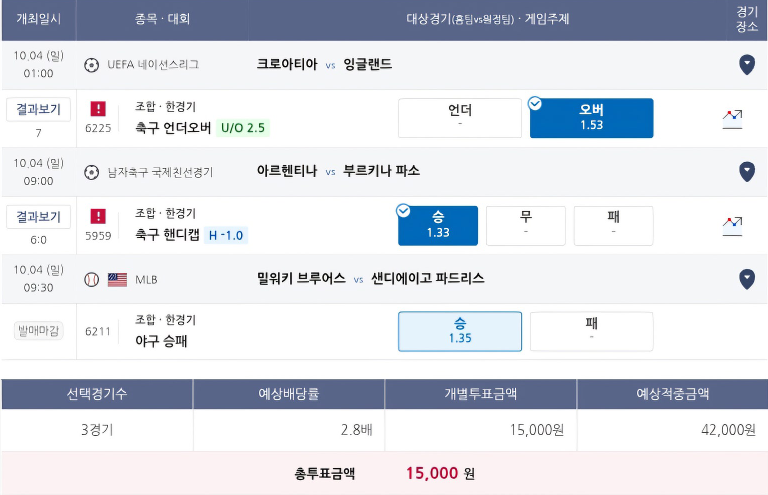Toggle the 승 1.35 baseball option
Screen dimensions: 768x495
point(459,331)
